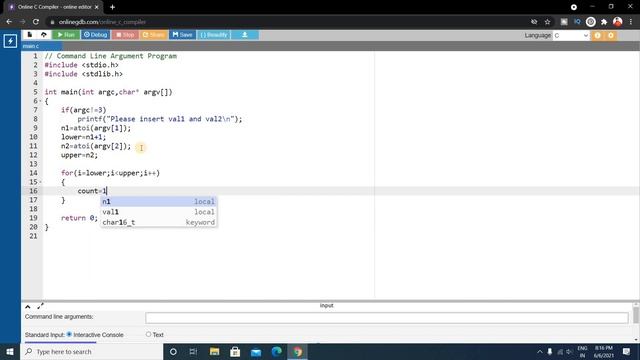Click the orange info icon button
This screenshot has height=360, width=640.
point(598,36)
